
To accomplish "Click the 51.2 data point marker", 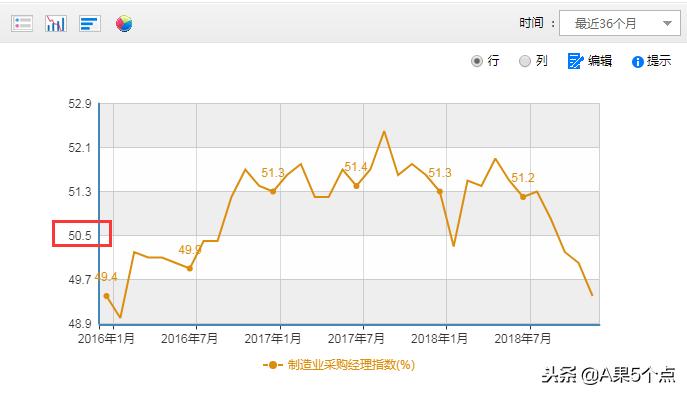I will [523, 197].
